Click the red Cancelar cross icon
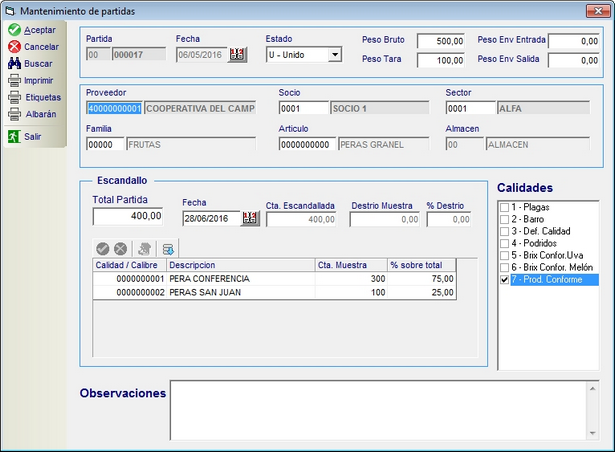Image resolution: width=615 pixels, height=452 pixels. (14, 47)
